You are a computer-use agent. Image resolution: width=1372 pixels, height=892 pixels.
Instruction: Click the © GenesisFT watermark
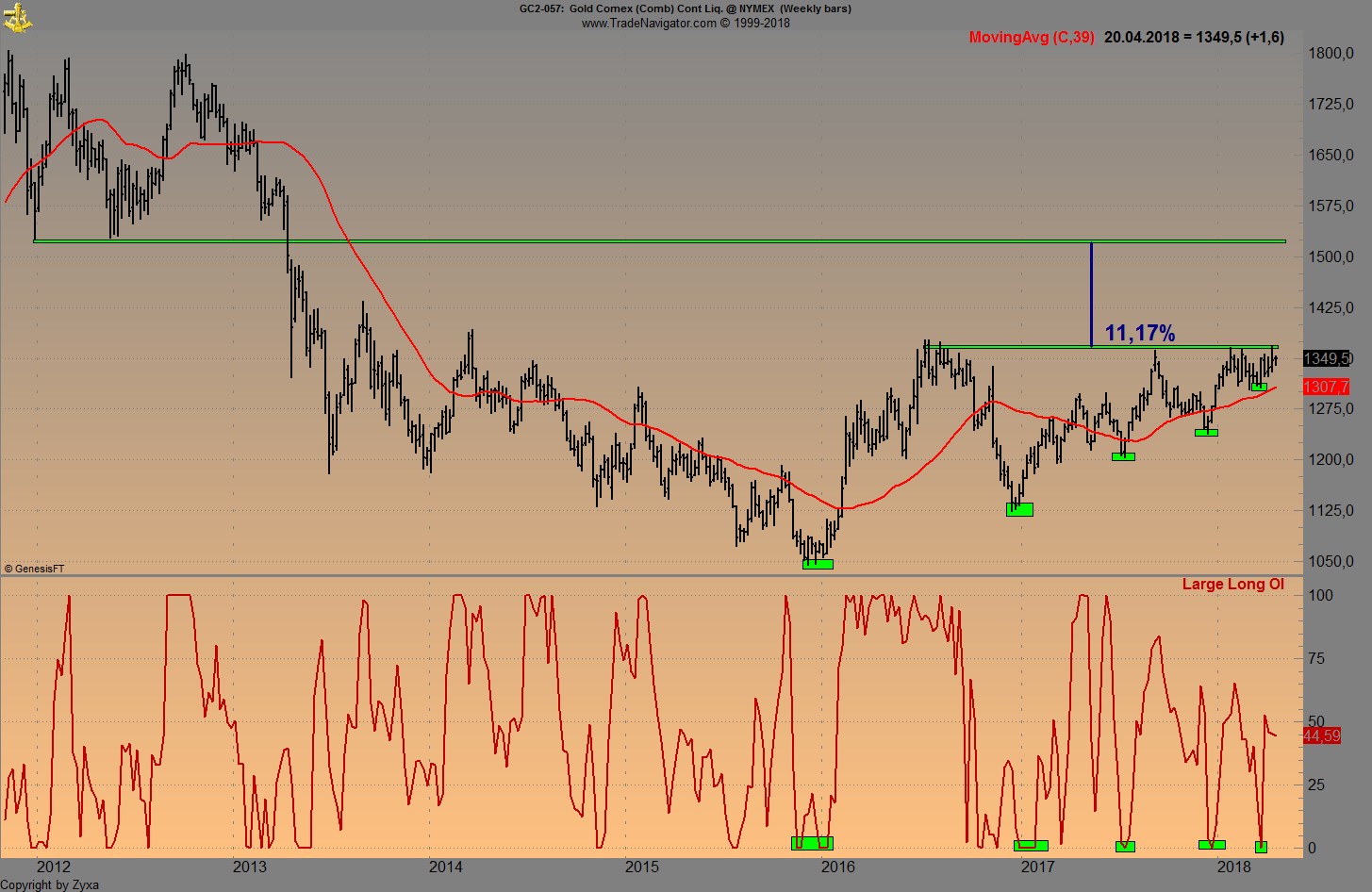click(x=36, y=569)
